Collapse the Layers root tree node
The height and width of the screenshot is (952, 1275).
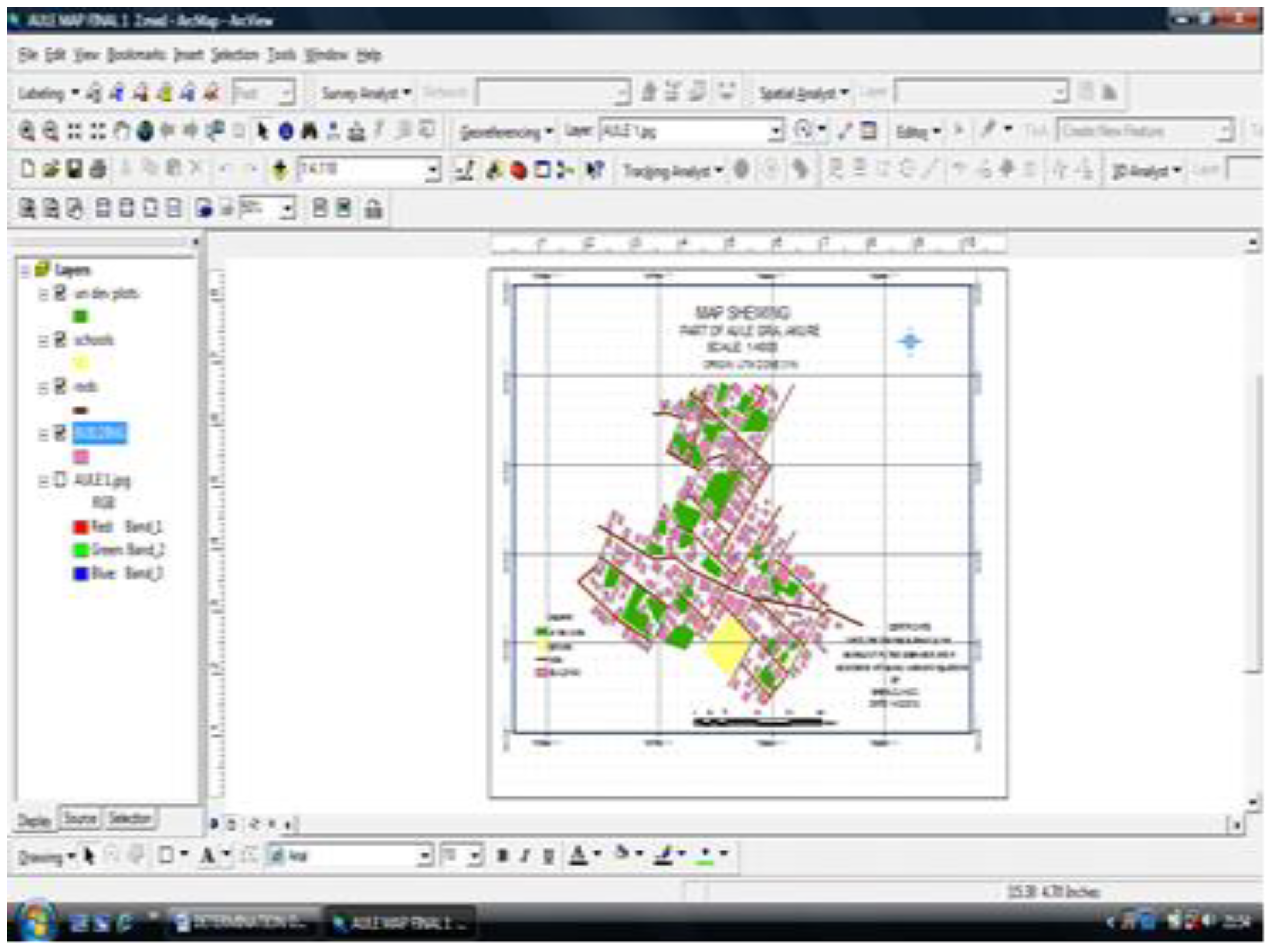(25, 270)
